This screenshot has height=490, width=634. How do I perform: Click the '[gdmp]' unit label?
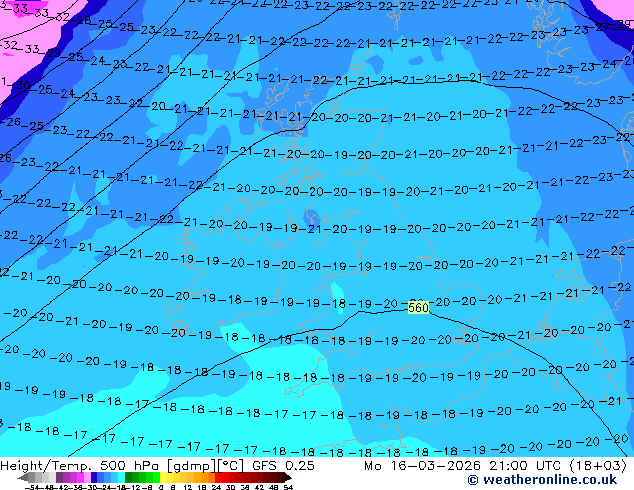coord(192,466)
